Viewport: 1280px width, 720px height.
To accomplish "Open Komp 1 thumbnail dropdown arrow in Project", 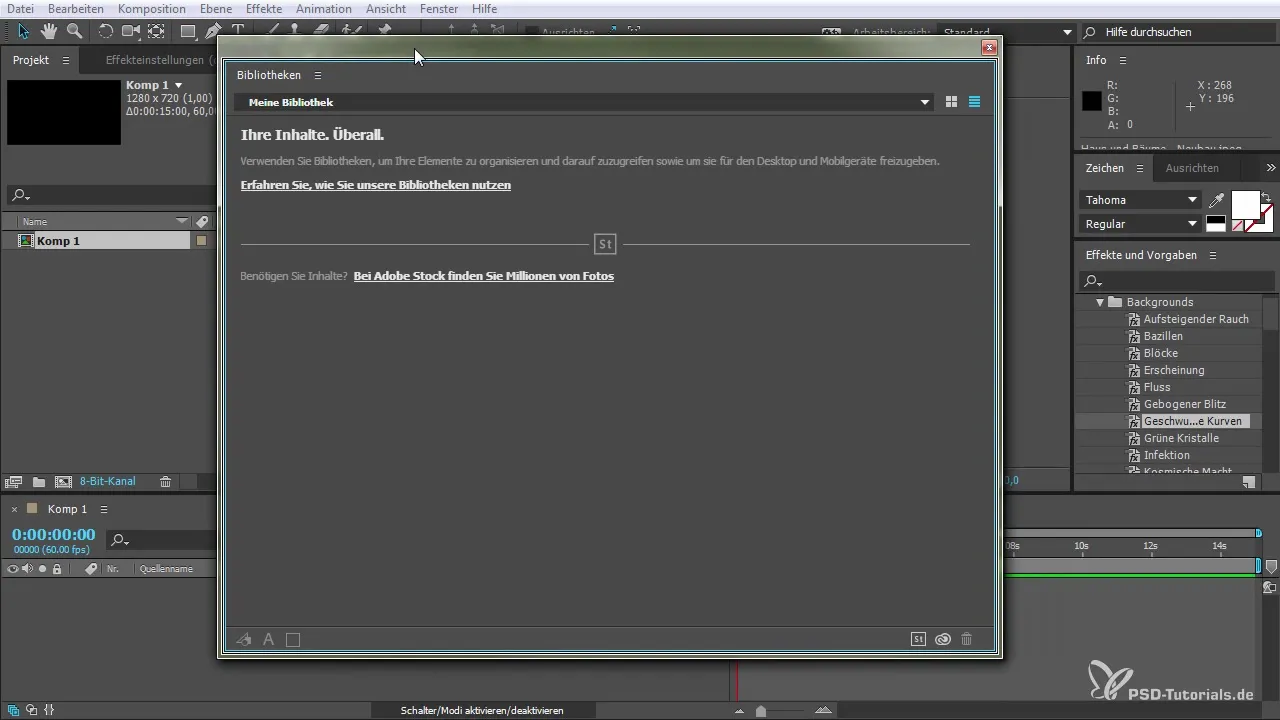I will [x=179, y=86].
